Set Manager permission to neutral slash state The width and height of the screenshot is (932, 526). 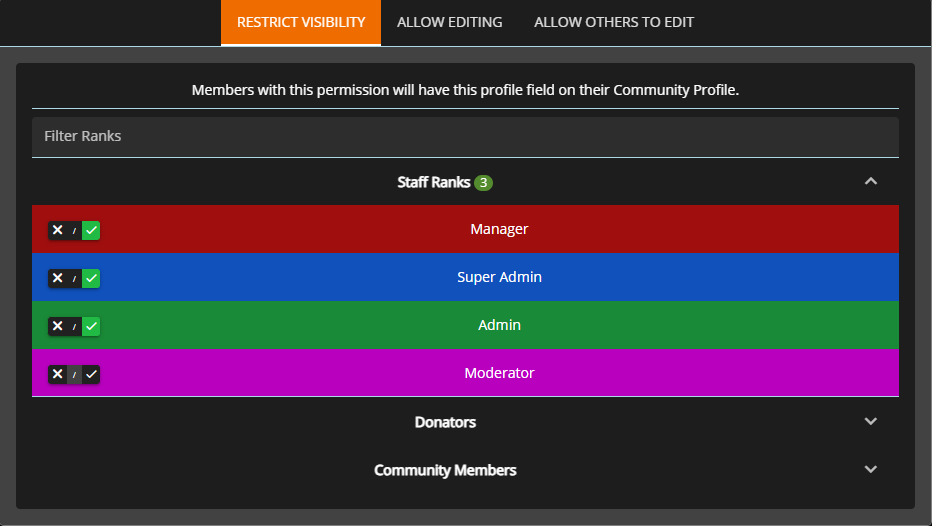pyautogui.click(x=74, y=230)
